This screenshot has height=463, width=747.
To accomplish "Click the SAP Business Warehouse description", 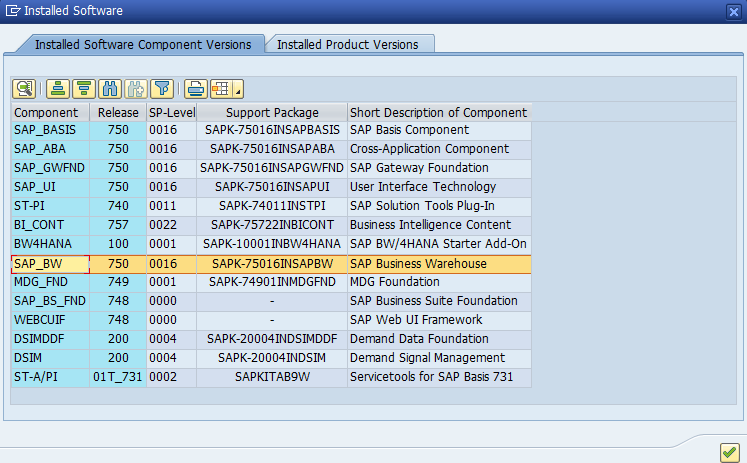I will click(x=439, y=264).
